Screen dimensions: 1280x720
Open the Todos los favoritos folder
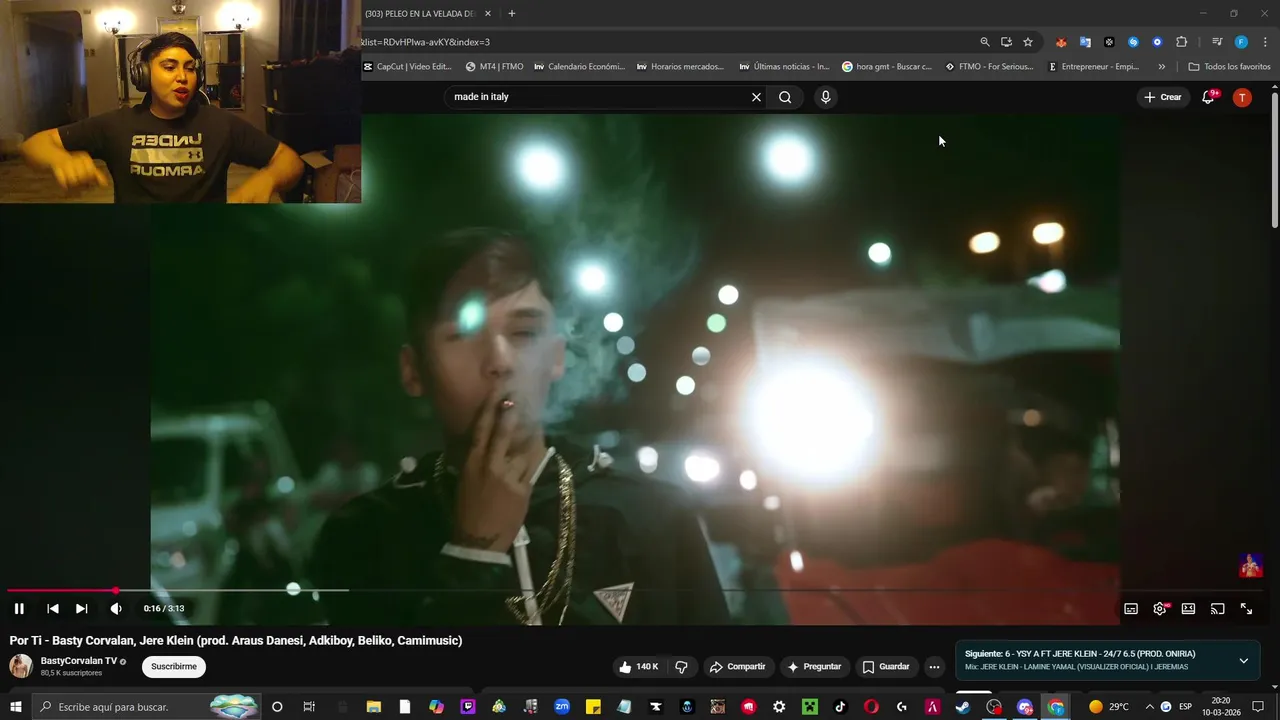click(1230, 67)
